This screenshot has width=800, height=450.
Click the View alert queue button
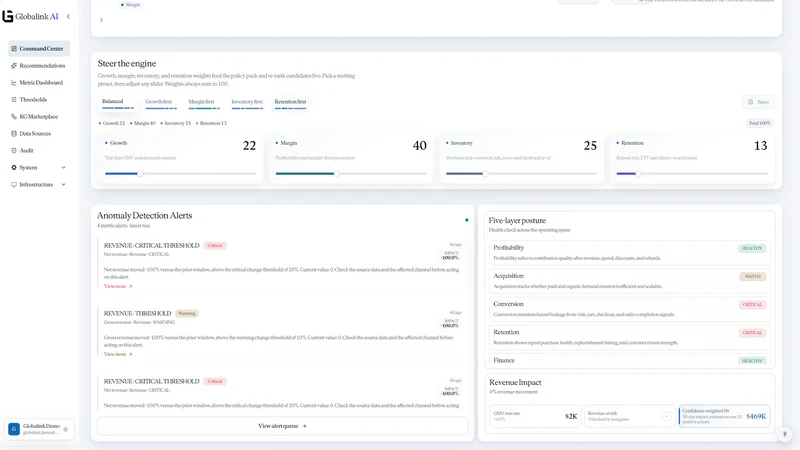282,426
